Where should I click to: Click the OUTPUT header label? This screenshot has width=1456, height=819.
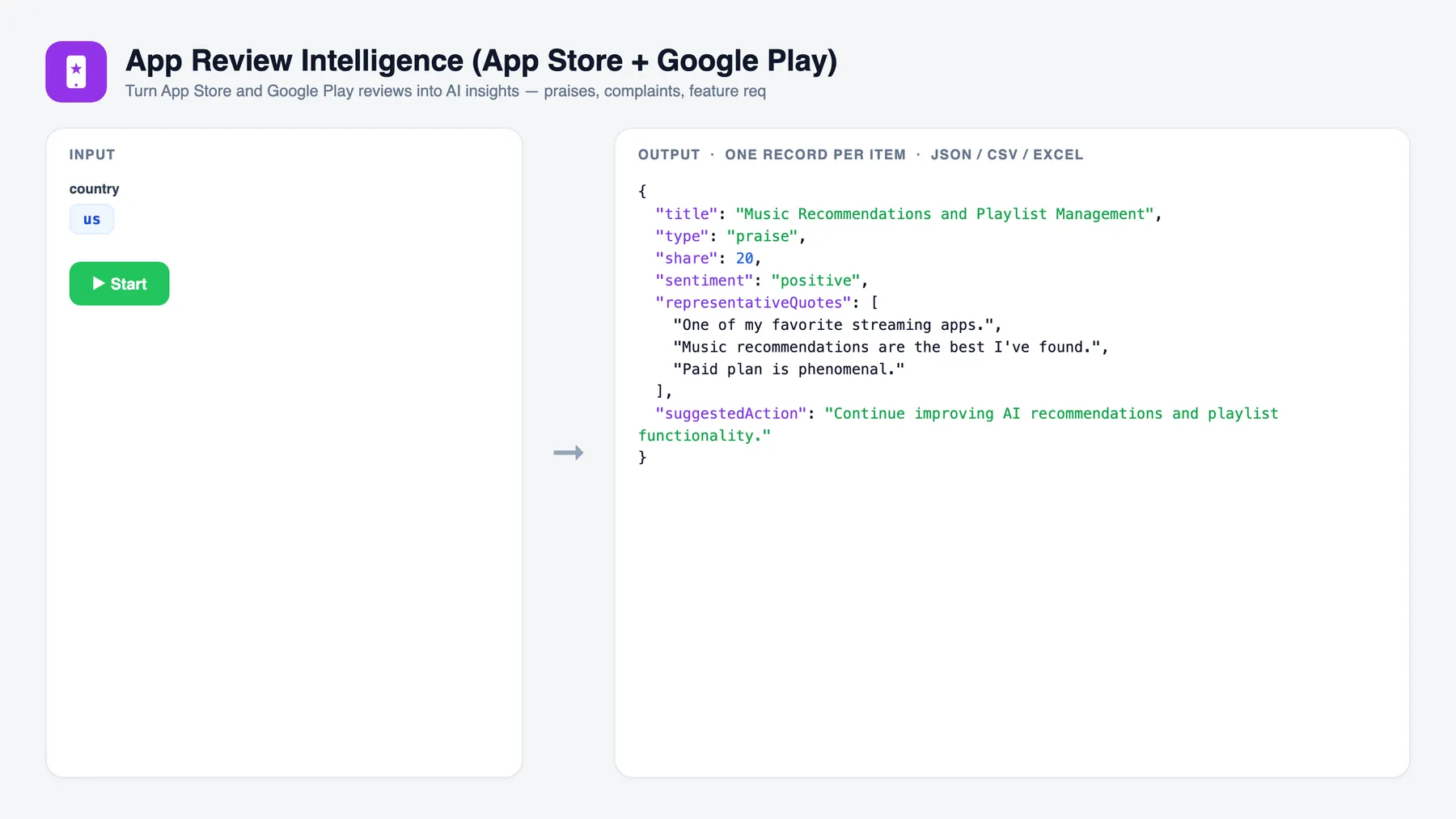669,154
